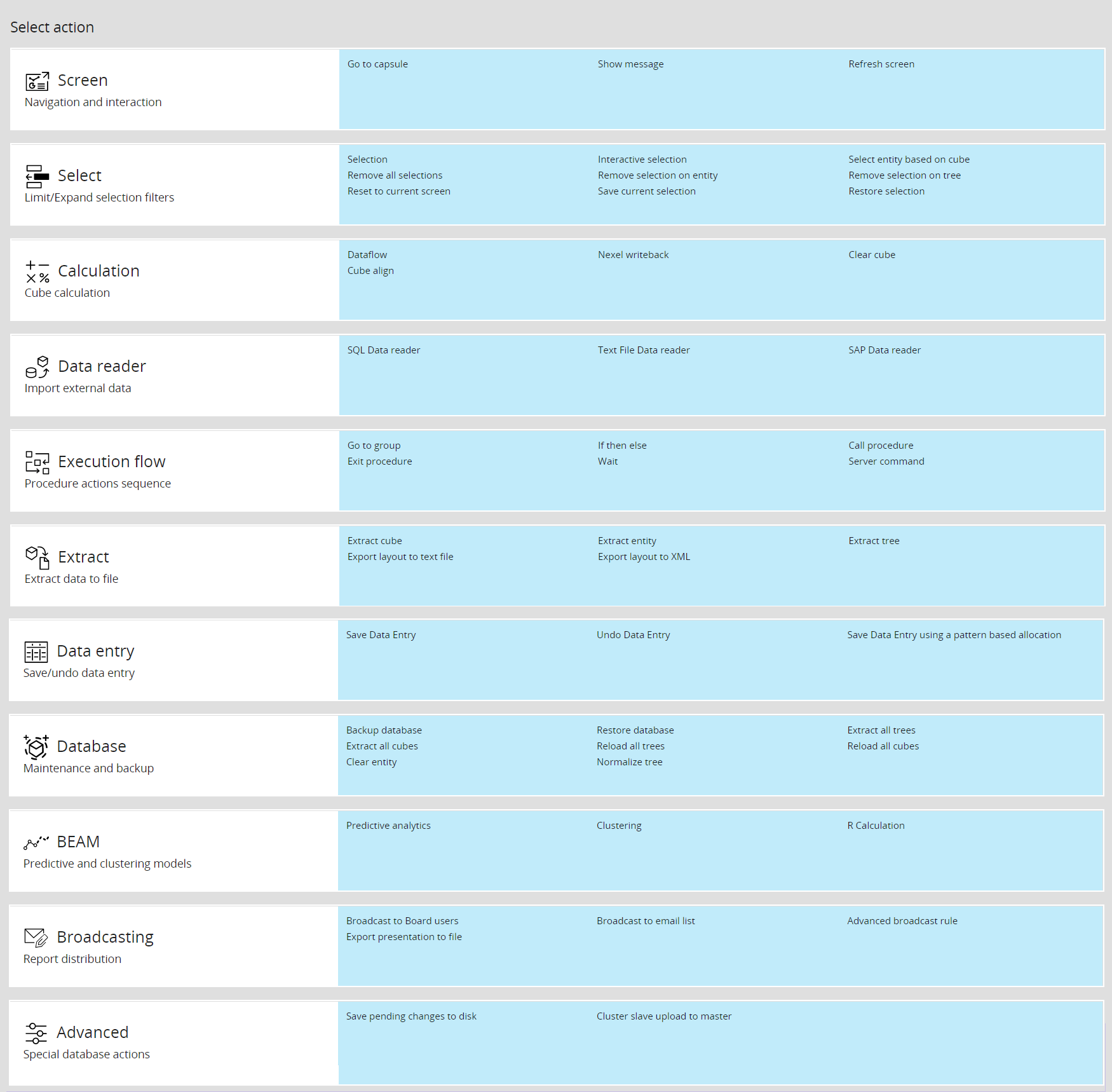This screenshot has height=1092, width=1112.
Task: Select Save Data Entry action
Action: [381, 635]
